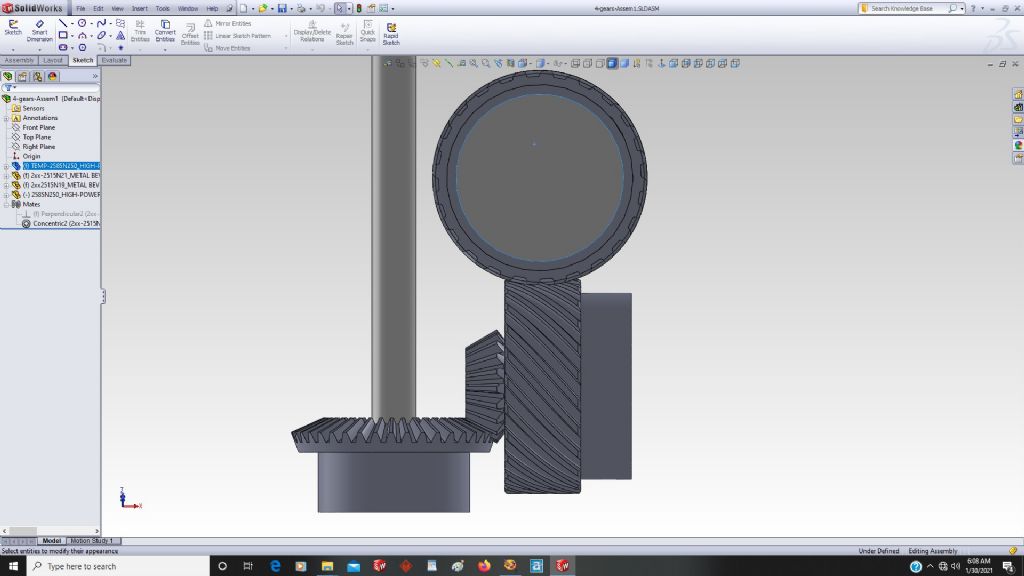The width and height of the screenshot is (1024, 576).
Task: Open the Help menu
Action: [x=212, y=8]
